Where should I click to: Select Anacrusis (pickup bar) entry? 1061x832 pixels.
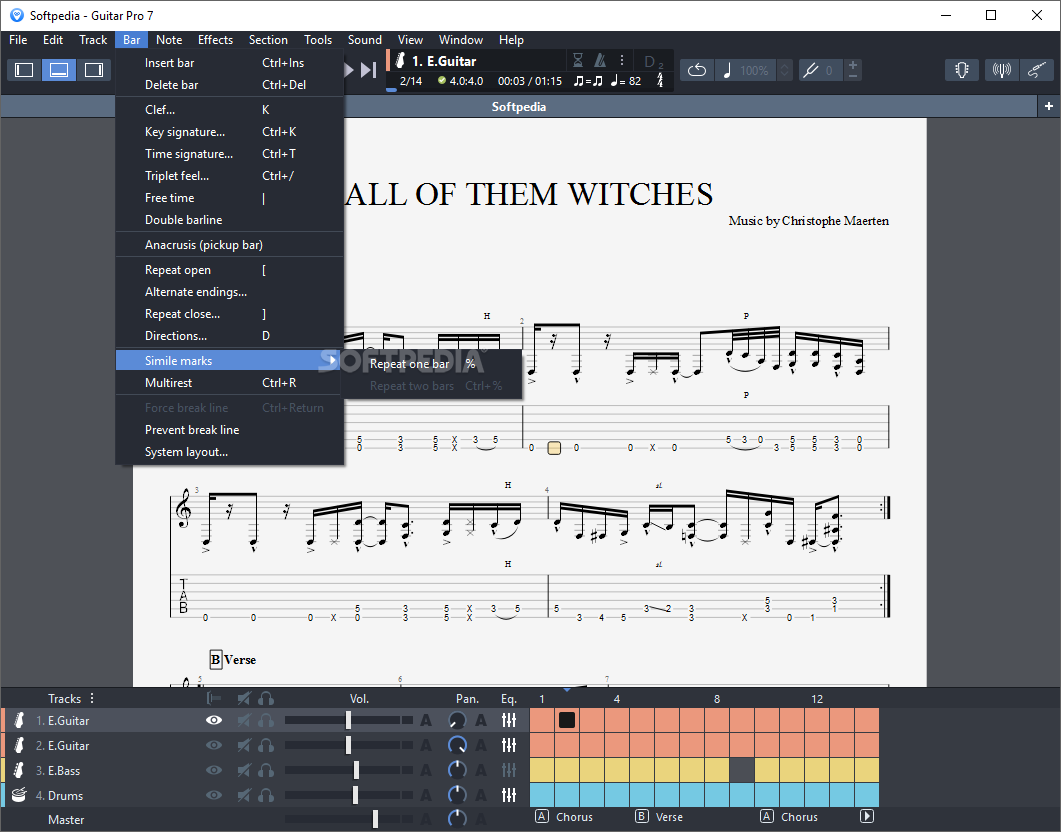[230, 245]
